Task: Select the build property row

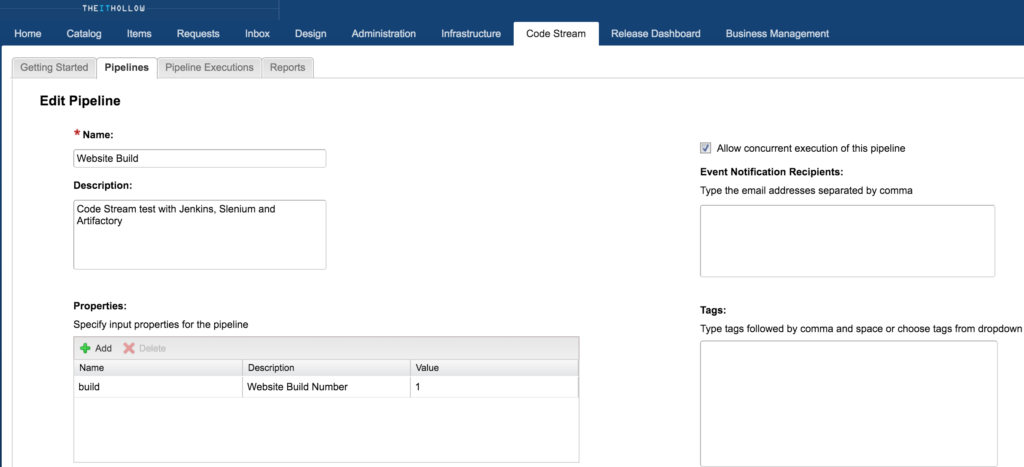Action: 158,387
